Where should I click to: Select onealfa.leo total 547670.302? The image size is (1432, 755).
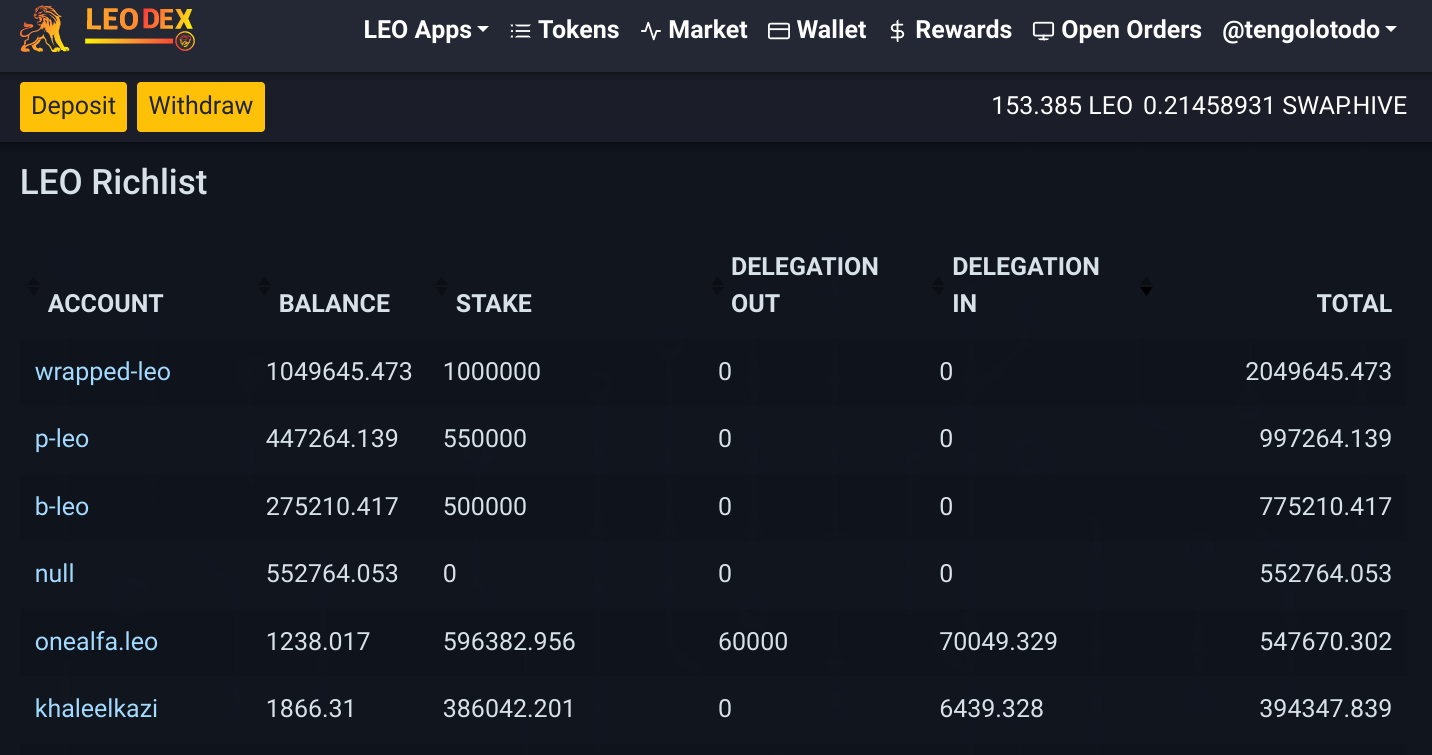point(1325,641)
